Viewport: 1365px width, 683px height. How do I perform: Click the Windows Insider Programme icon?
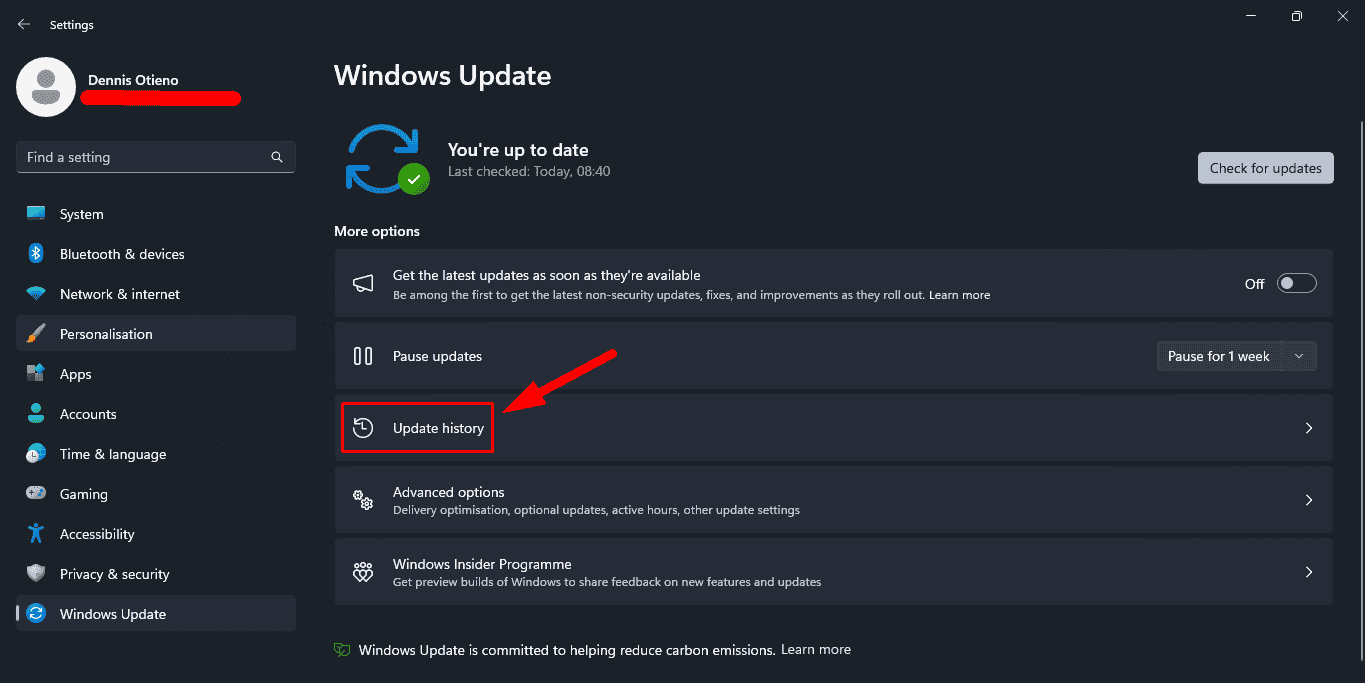point(362,571)
